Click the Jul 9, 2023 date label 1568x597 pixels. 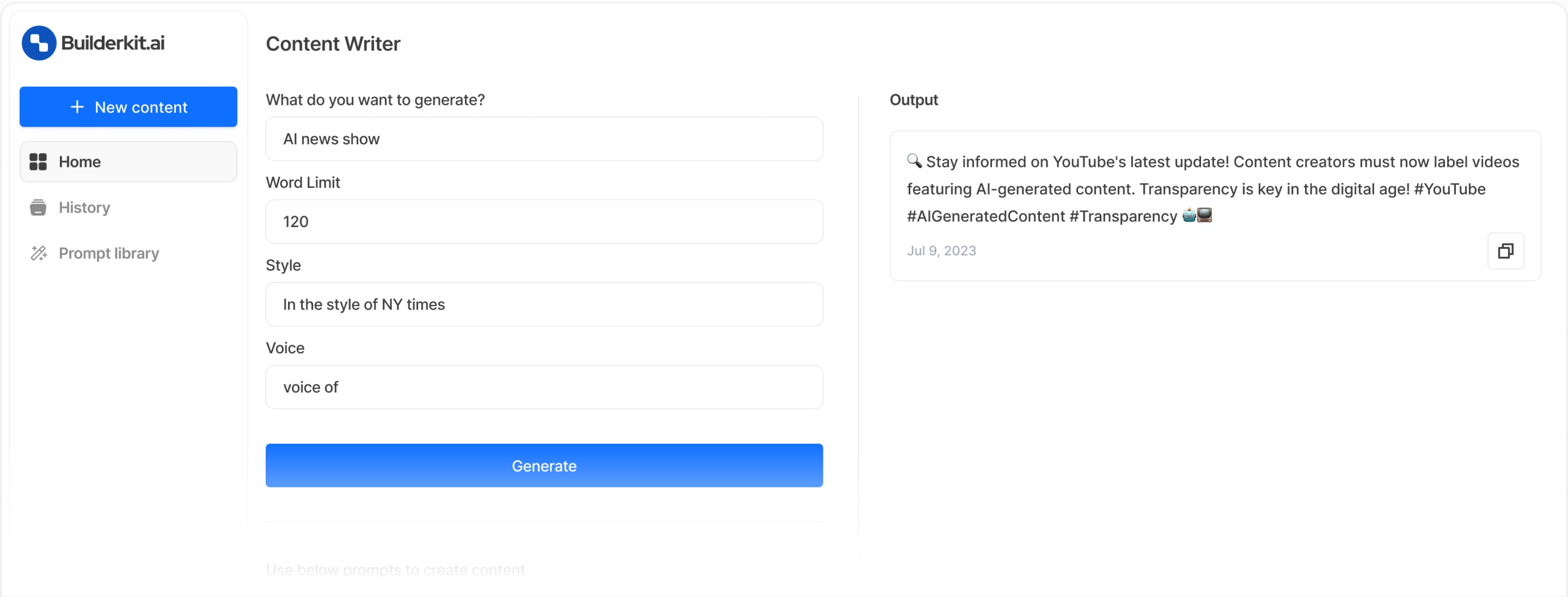click(x=942, y=251)
